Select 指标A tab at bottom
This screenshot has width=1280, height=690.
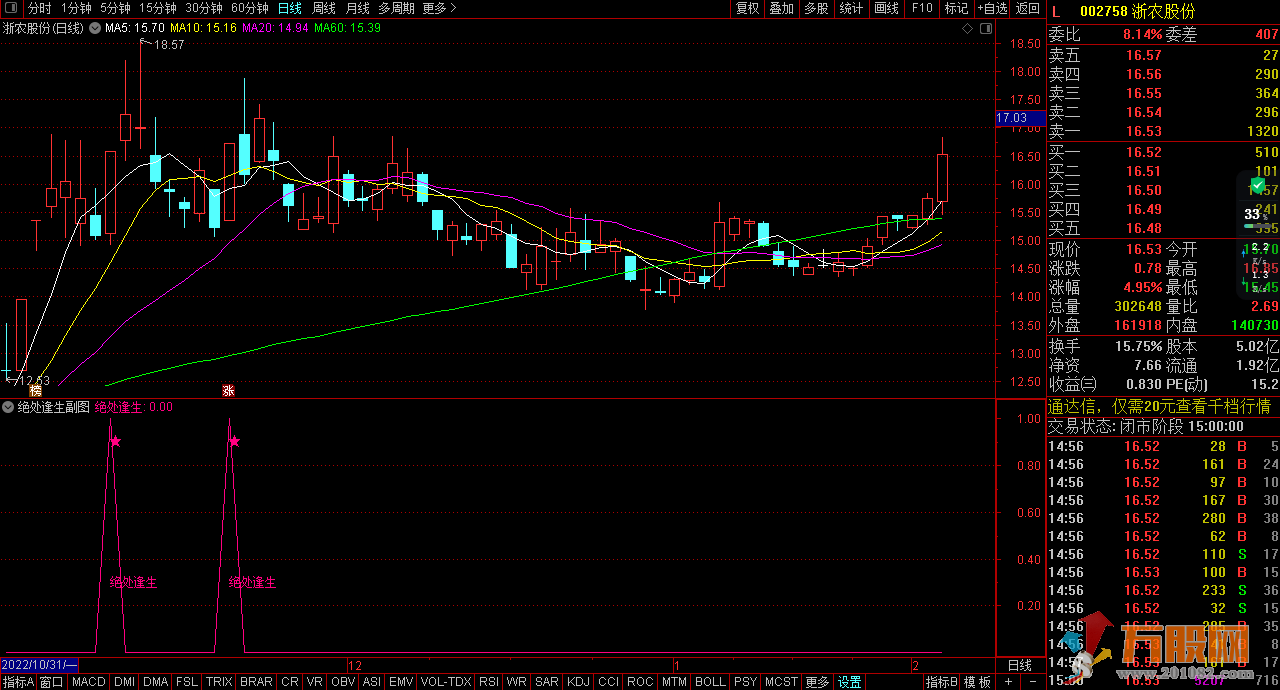[x=18, y=682]
